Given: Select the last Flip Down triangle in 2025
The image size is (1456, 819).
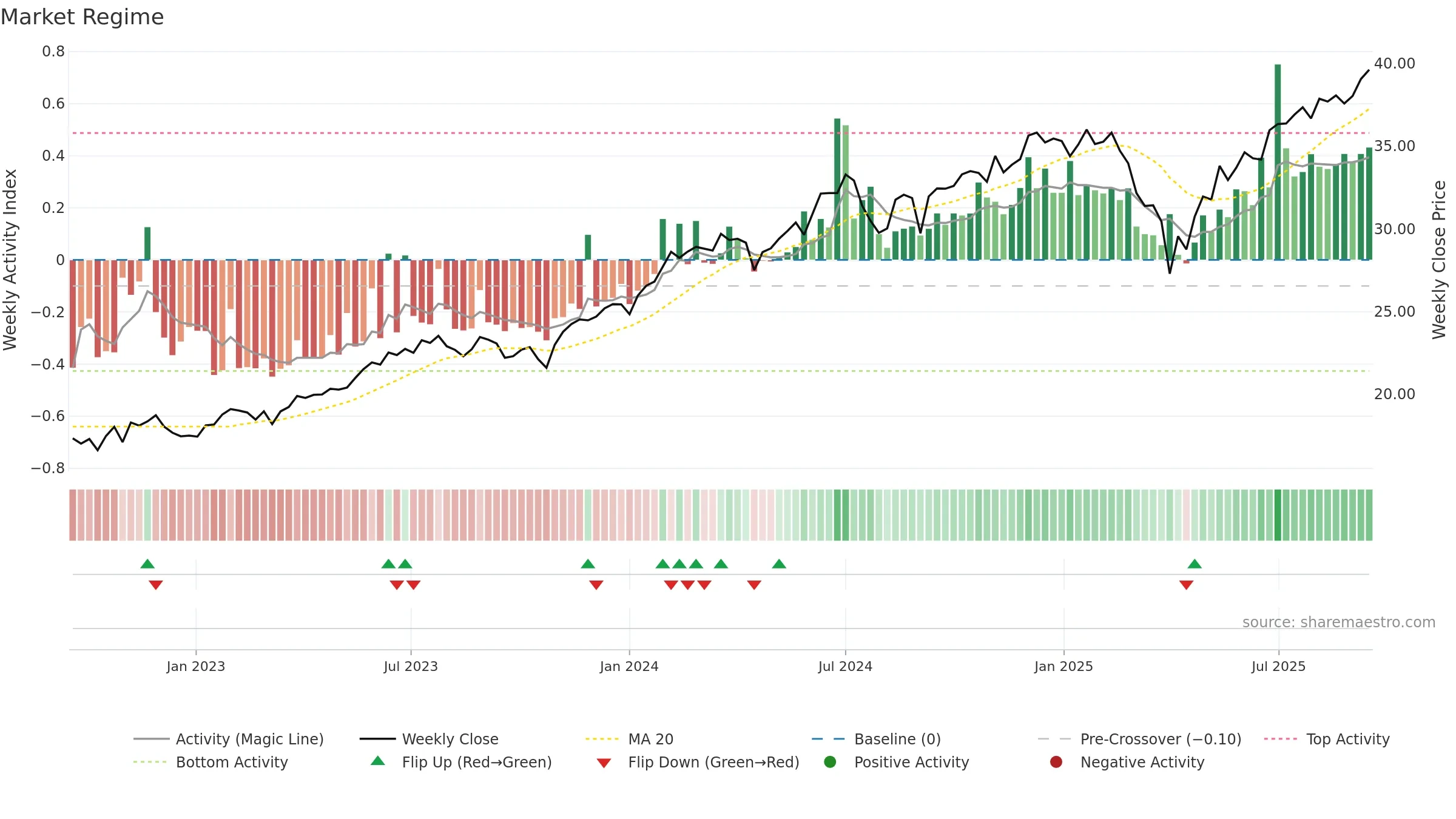Looking at the screenshot, I should tap(1187, 585).
